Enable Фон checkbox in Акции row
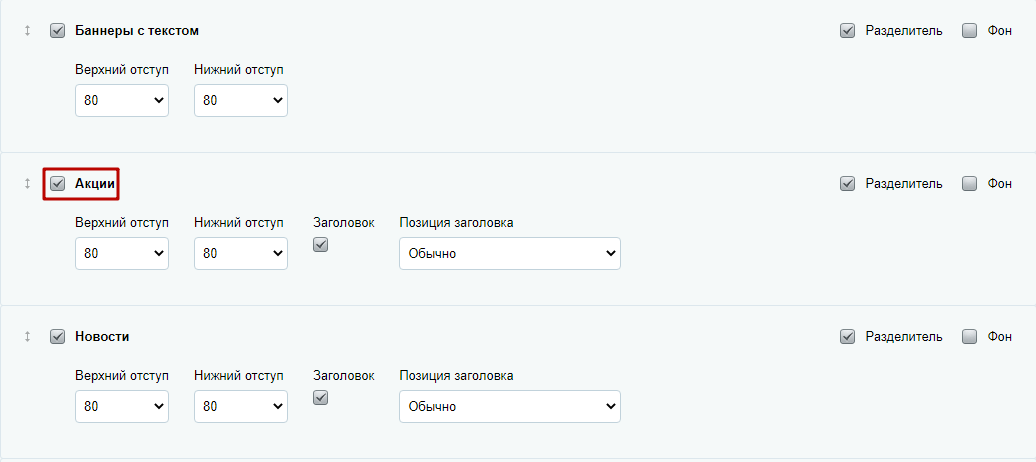This screenshot has width=1036, height=462. point(969,184)
